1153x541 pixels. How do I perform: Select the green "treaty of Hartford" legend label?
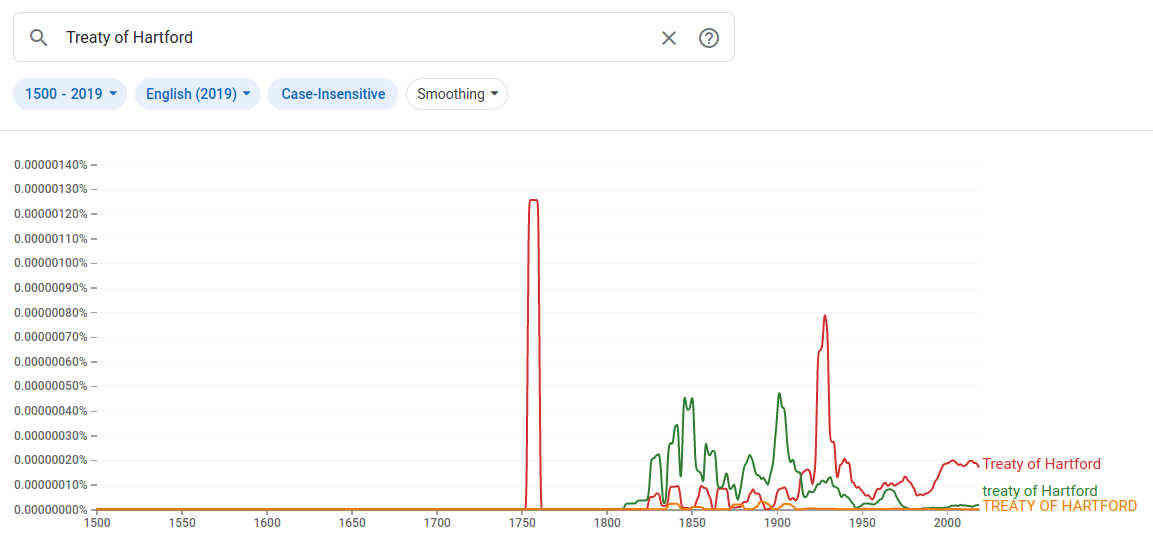point(1040,491)
